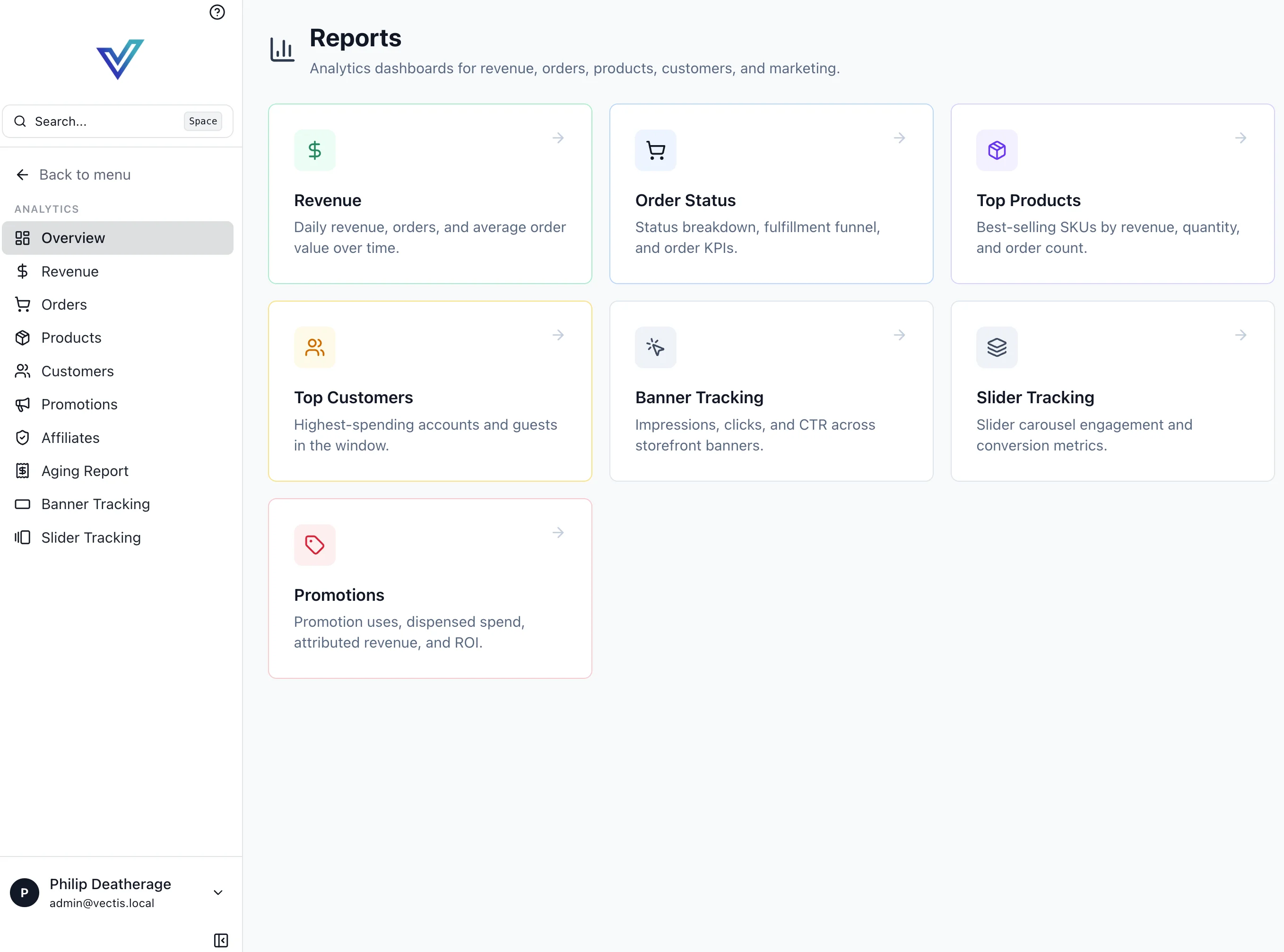This screenshot has width=1284, height=952.
Task: Click the sidebar Affiliates shield icon
Action: tap(23, 438)
